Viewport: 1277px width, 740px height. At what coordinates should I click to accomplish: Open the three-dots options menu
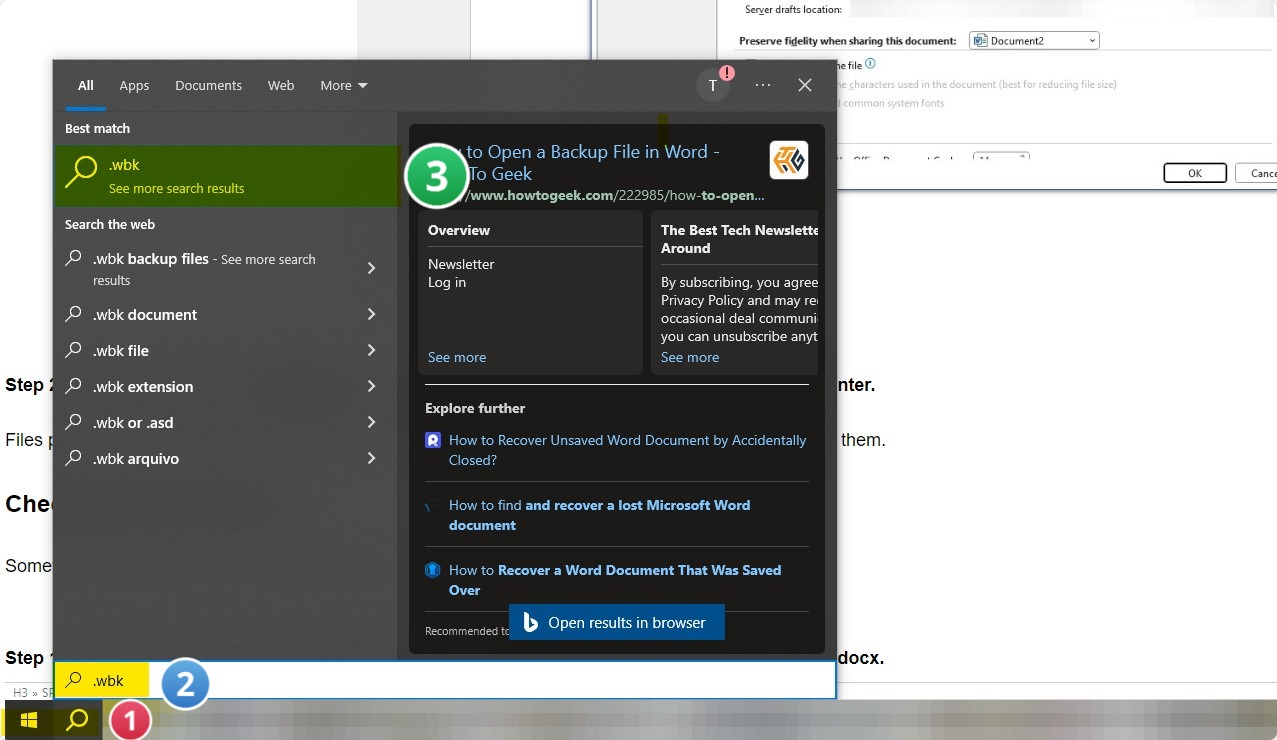click(x=763, y=85)
